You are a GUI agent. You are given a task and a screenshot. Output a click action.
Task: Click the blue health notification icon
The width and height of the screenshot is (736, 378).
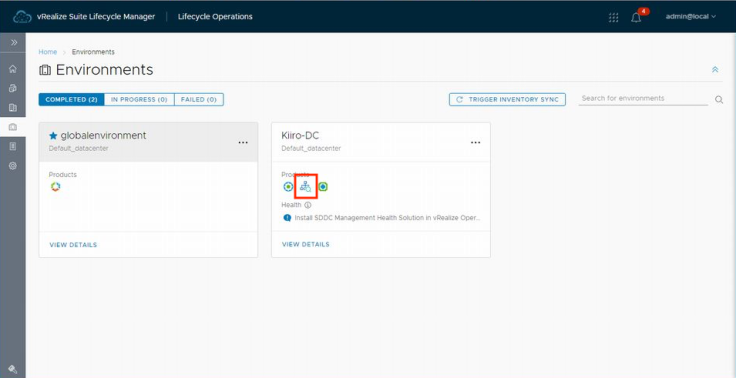pos(287,218)
